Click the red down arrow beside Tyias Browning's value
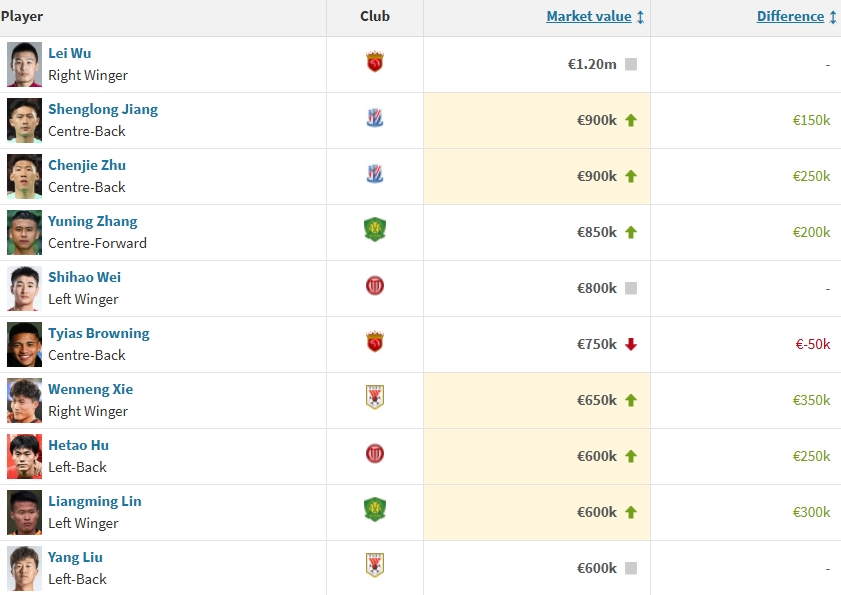841x595 pixels. coord(631,344)
